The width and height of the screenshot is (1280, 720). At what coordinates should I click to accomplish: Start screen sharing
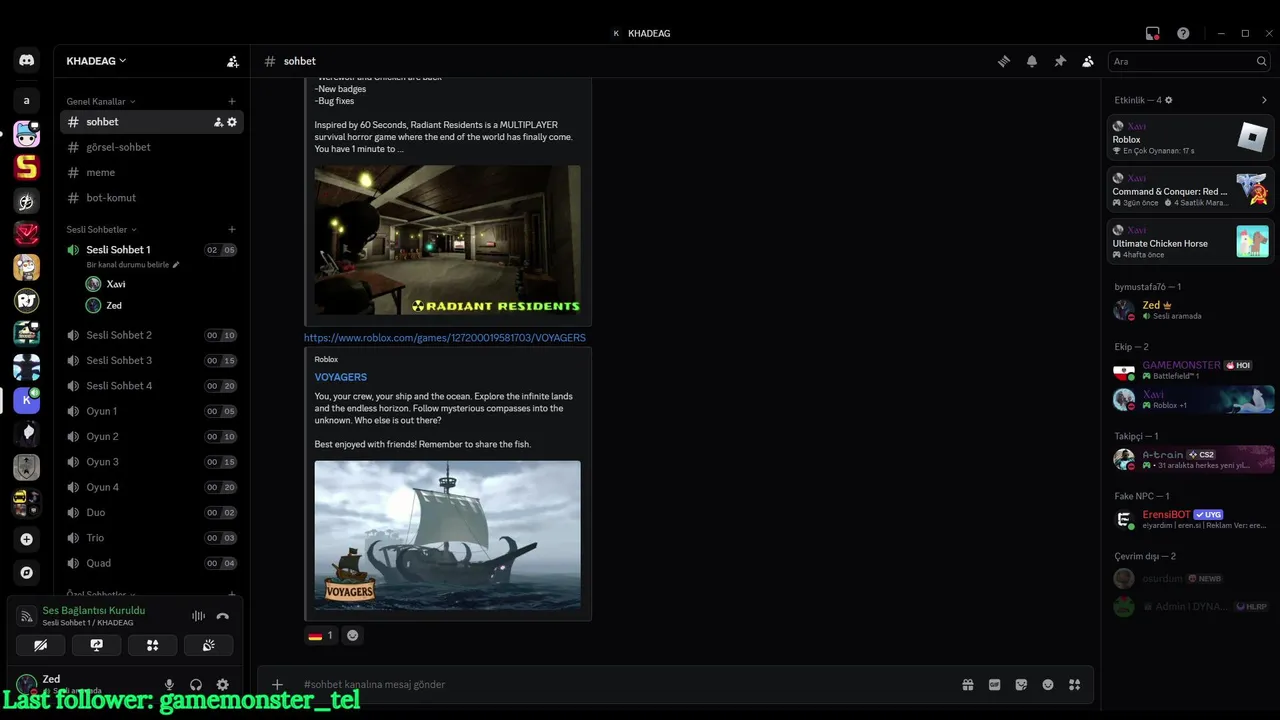(97, 645)
